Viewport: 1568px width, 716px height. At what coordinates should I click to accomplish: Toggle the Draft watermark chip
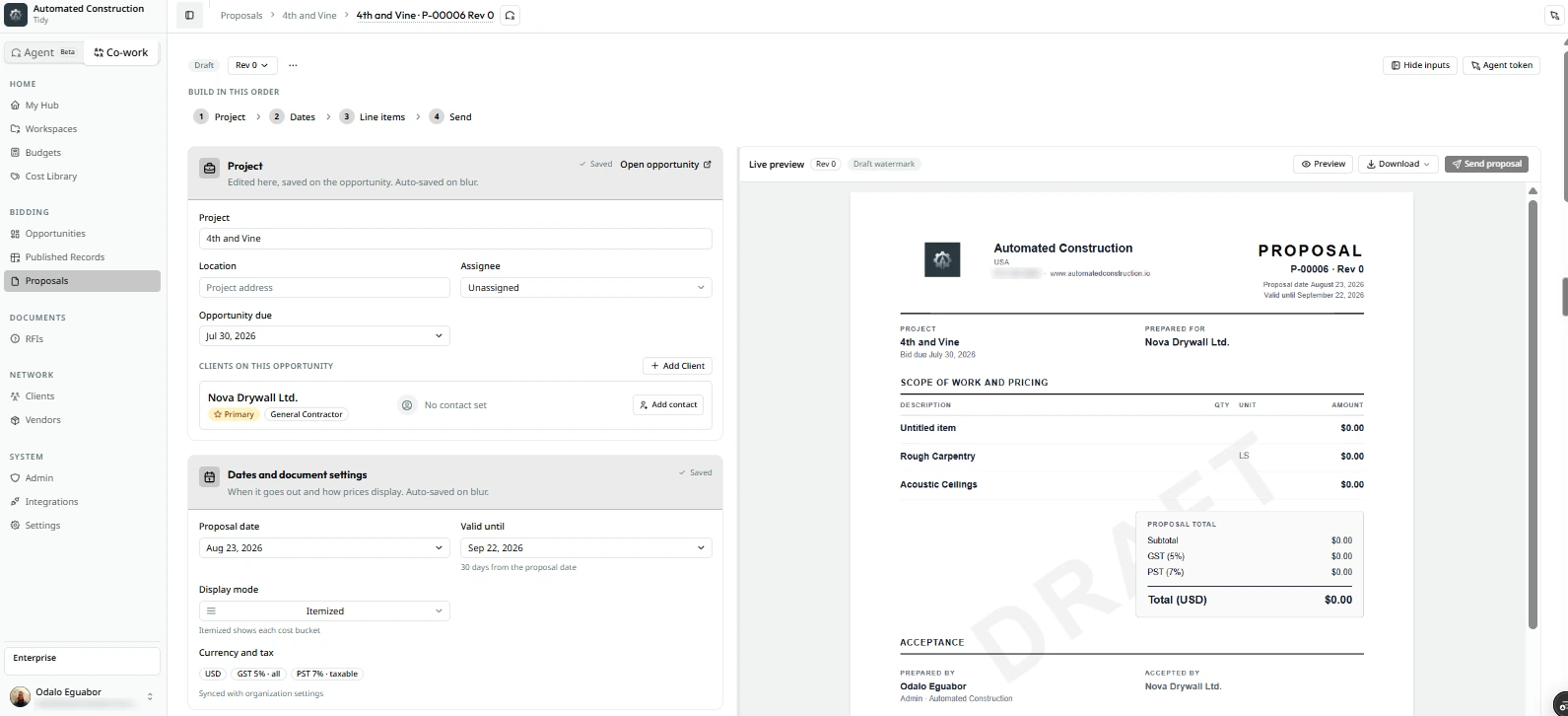[884, 164]
